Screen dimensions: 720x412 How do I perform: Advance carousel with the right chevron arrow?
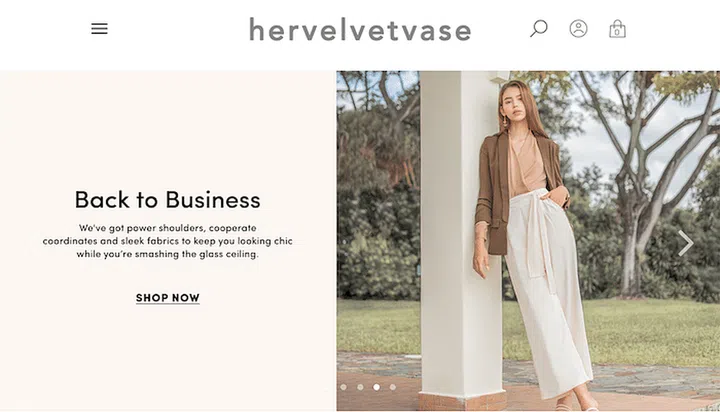click(x=686, y=243)
